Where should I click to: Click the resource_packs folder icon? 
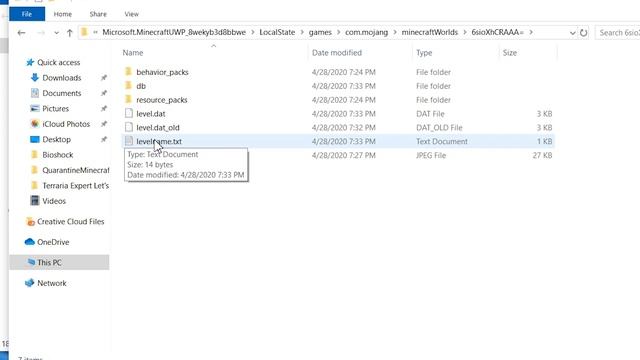click(x=129, y=99)
